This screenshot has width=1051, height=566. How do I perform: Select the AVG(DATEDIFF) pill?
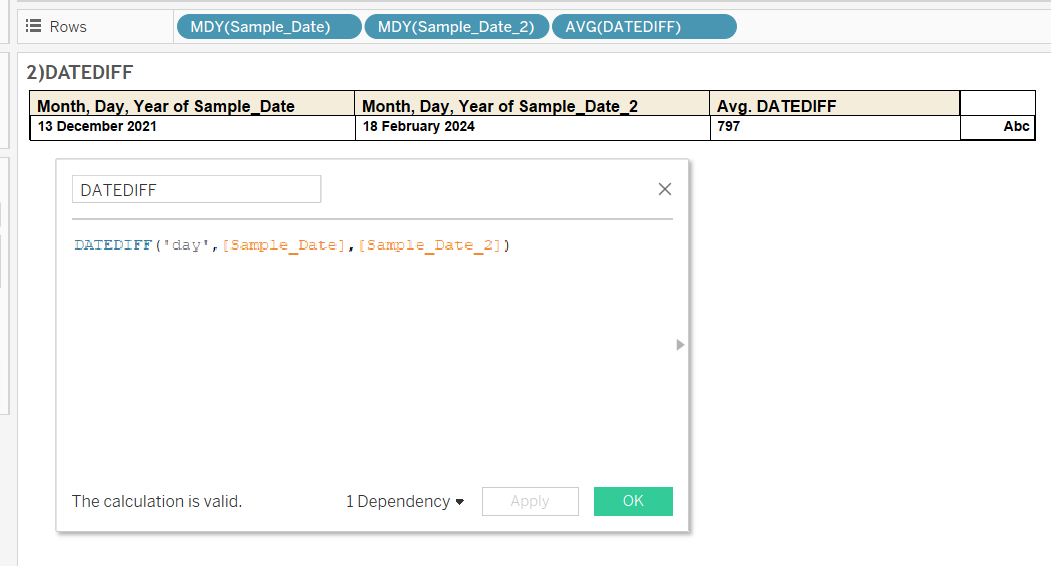pyautogui.click(x=644, y=27)
